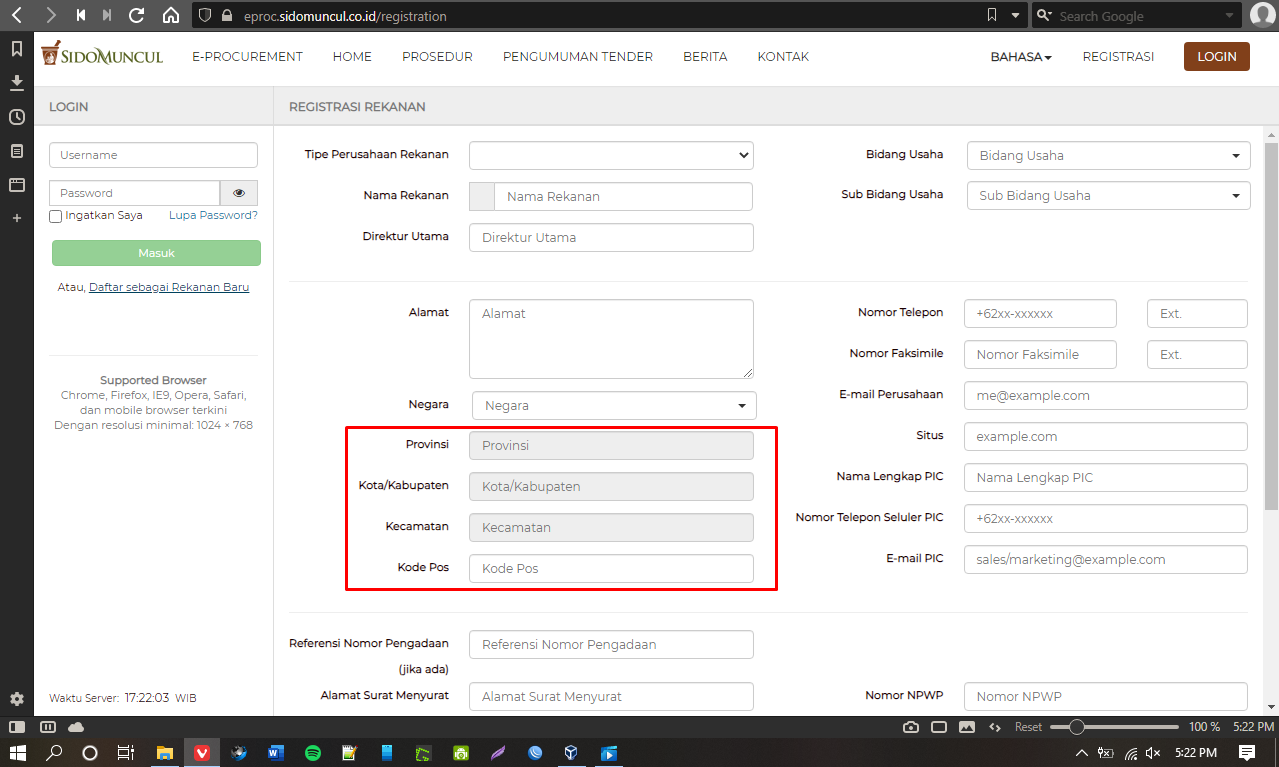Image resolution: width=1279 pixels, height=767 pixels.
Task: Click the capture page camera icon
Action: (911, 727)
